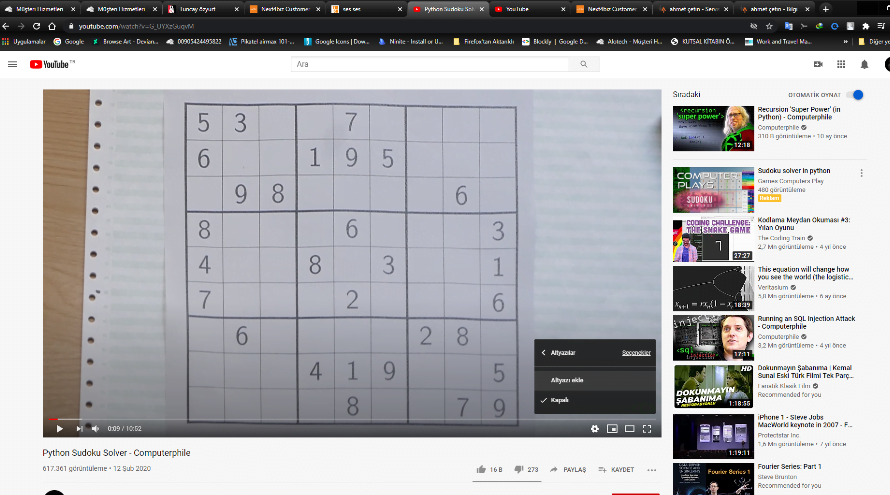Open the YouTube apps grid
890x495 pixels.
(x=841, y=64)
